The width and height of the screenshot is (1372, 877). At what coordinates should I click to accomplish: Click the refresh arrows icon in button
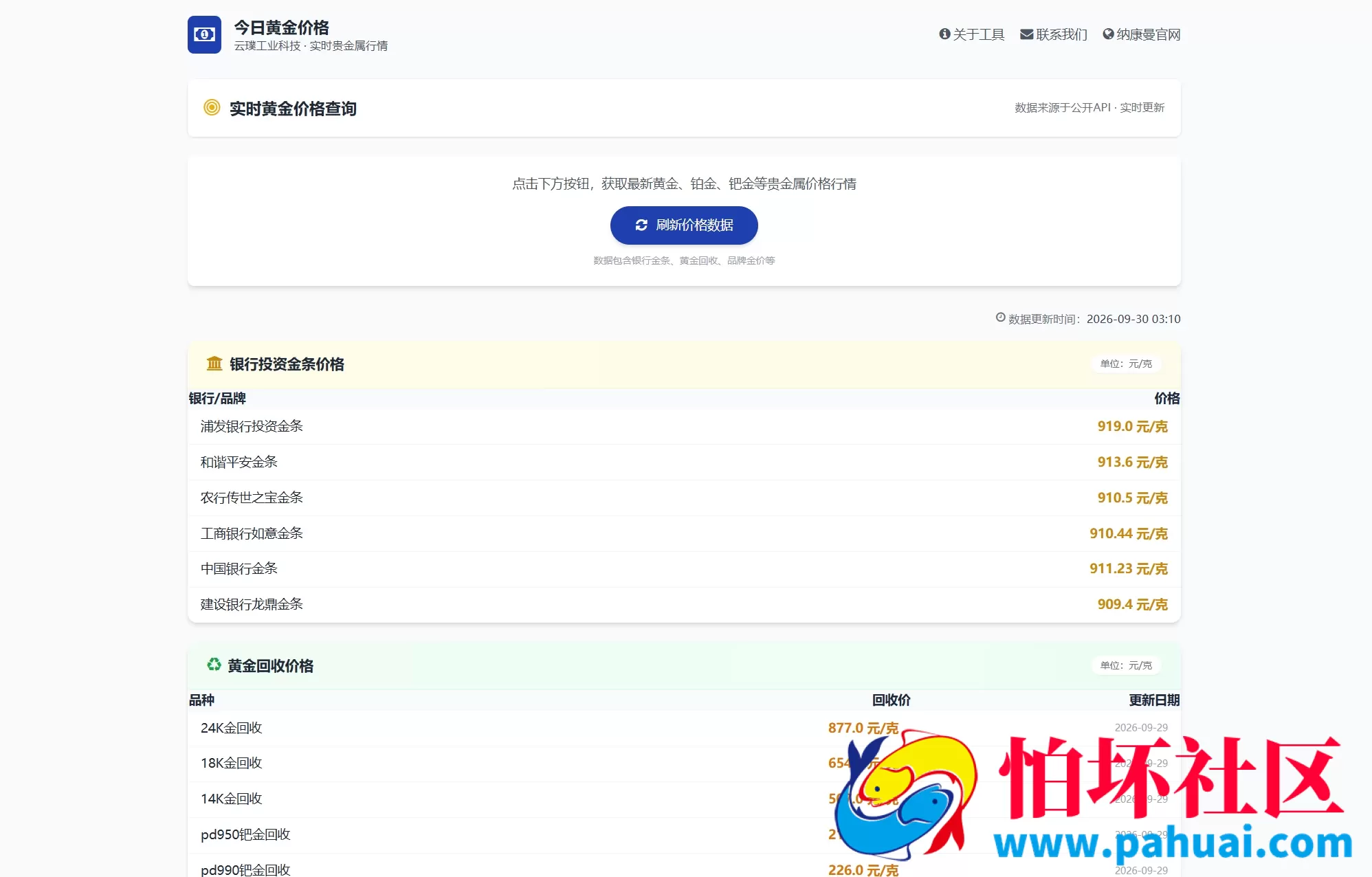(641, 225)
